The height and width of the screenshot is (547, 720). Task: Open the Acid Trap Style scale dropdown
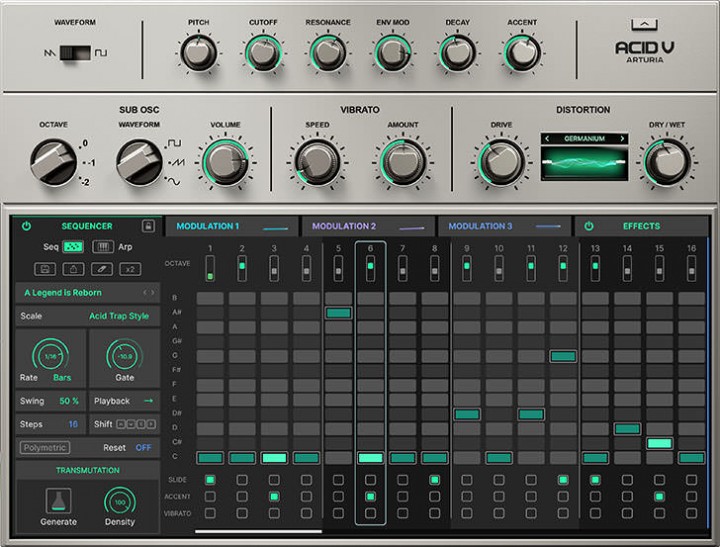pos(118,316)
